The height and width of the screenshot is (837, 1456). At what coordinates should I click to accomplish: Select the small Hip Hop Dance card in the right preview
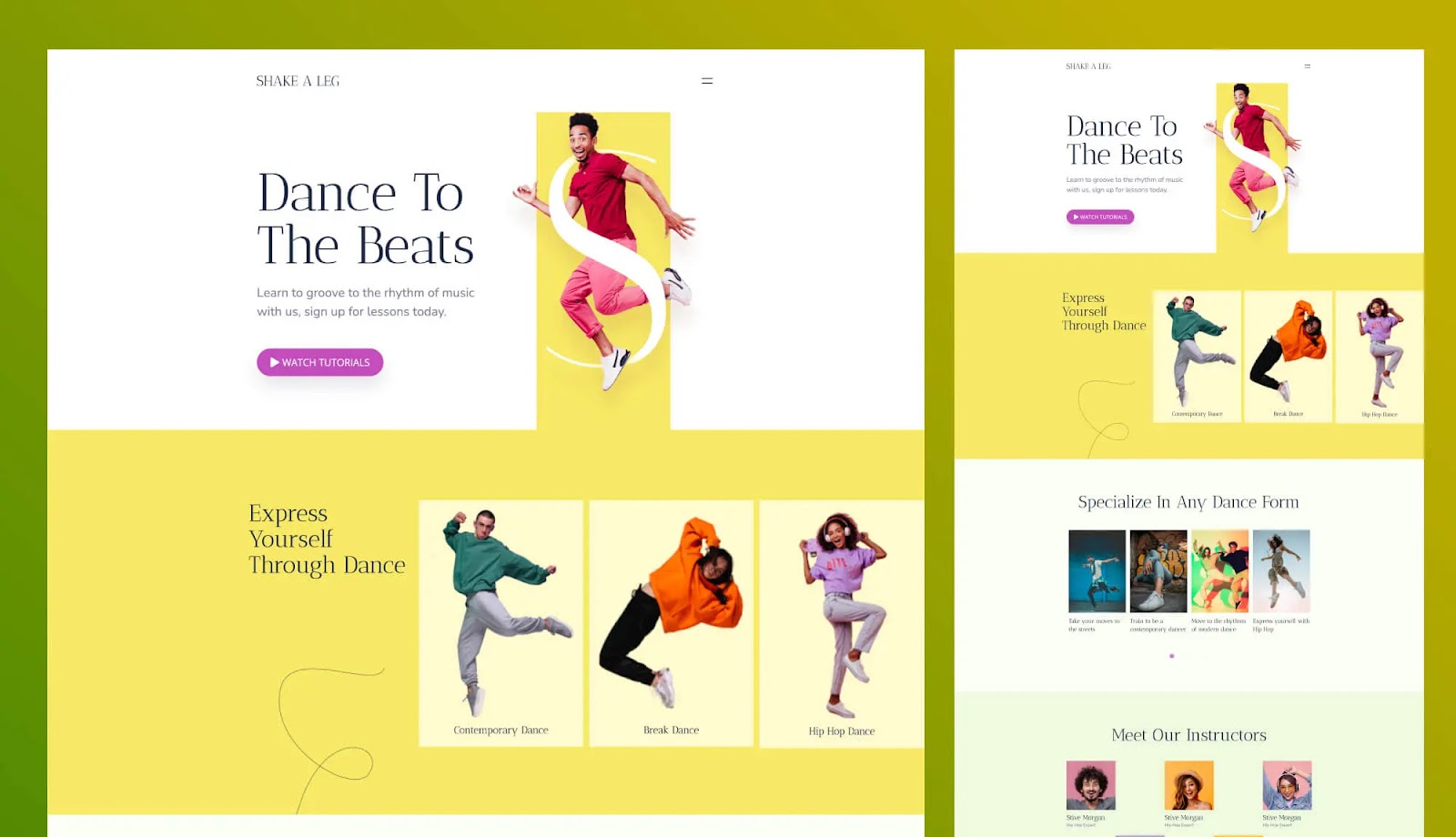pos(1379,356)
